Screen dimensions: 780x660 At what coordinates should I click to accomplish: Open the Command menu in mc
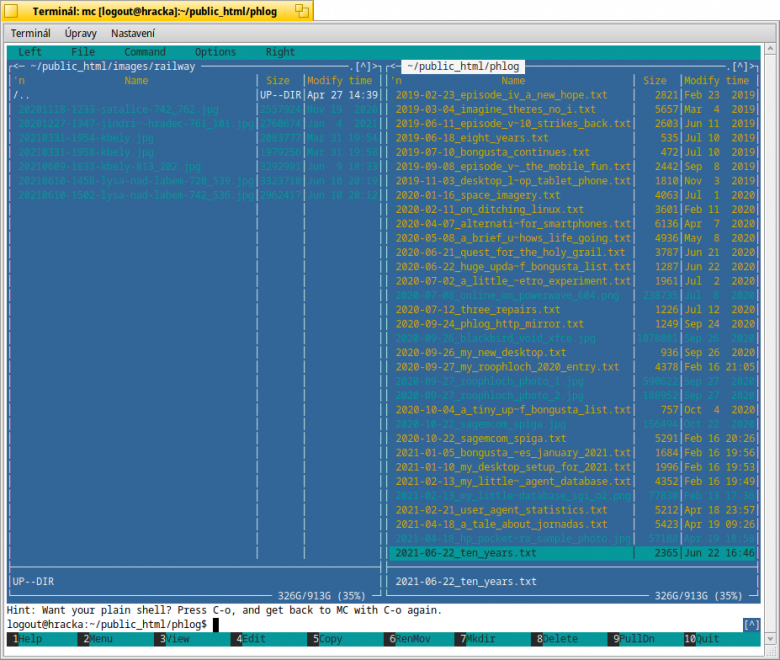(145, 52)
